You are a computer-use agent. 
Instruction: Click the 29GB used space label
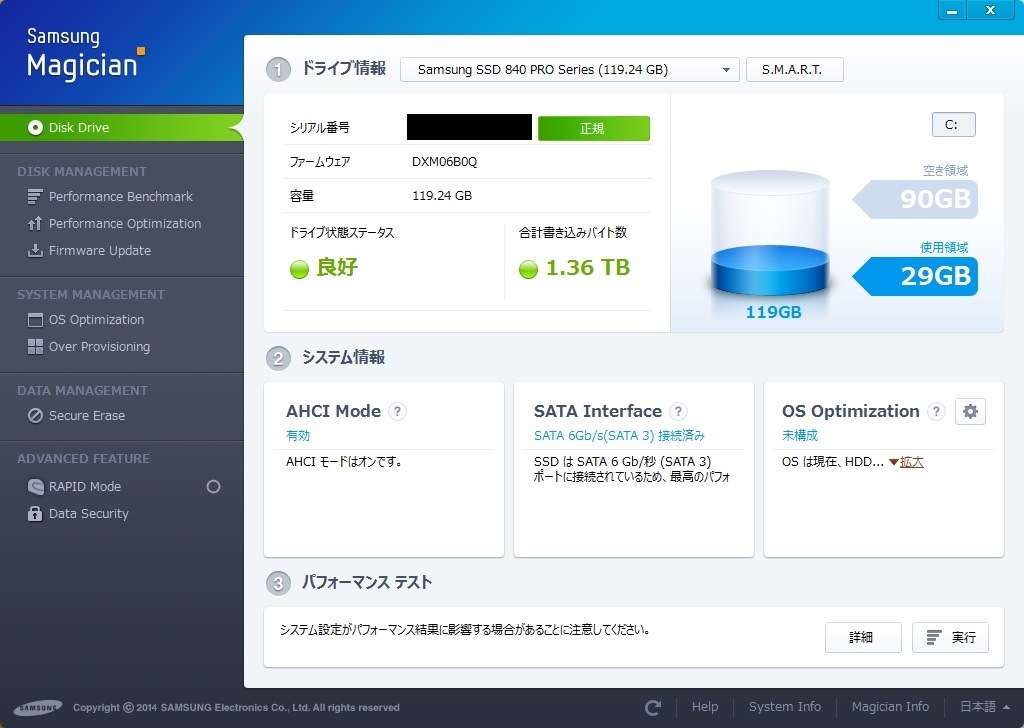click(916, 276)
